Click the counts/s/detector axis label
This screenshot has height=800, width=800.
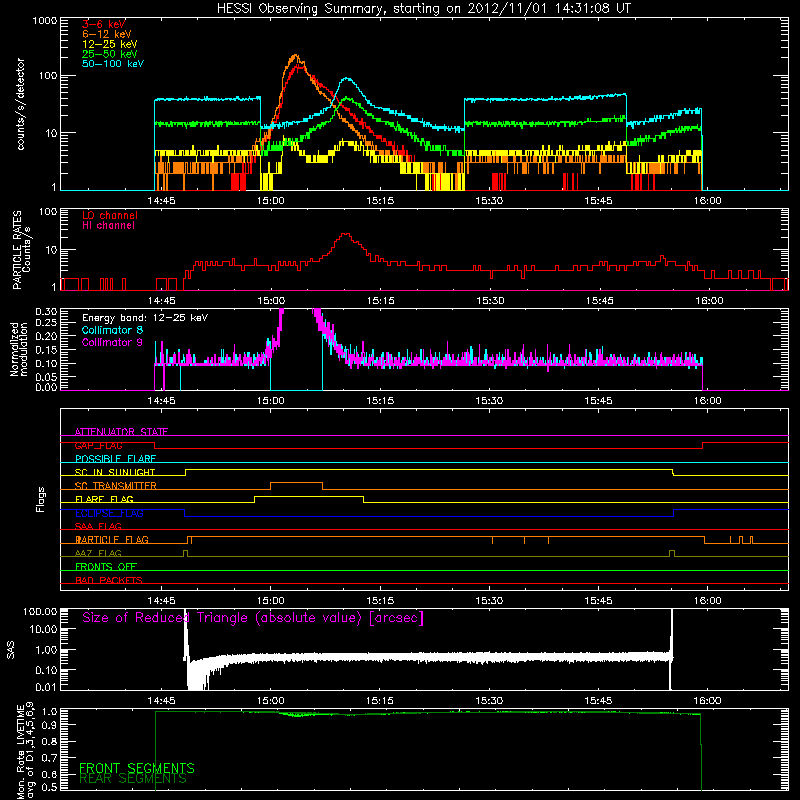tap(20, 104)
